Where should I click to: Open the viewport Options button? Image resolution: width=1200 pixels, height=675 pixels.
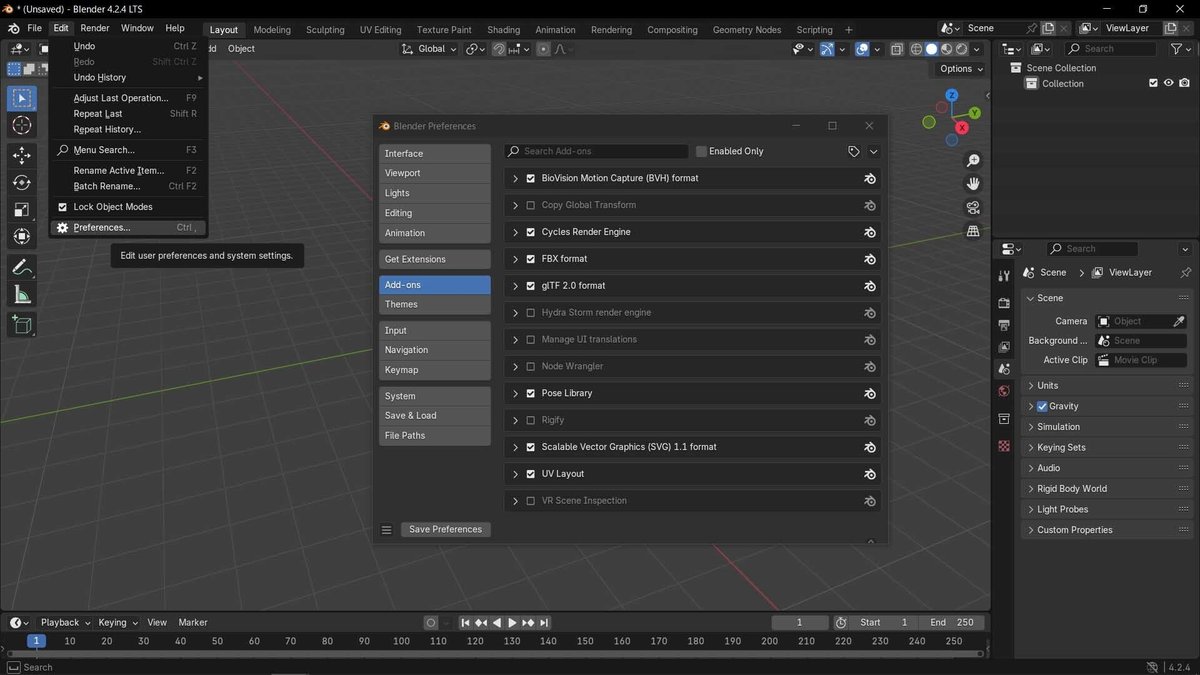pos(957,68)
